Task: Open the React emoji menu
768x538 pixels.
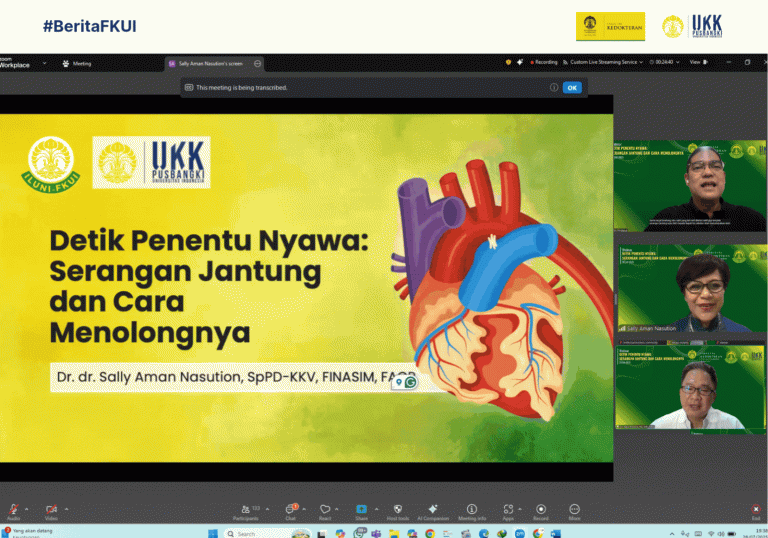Action: click(325, 510)
